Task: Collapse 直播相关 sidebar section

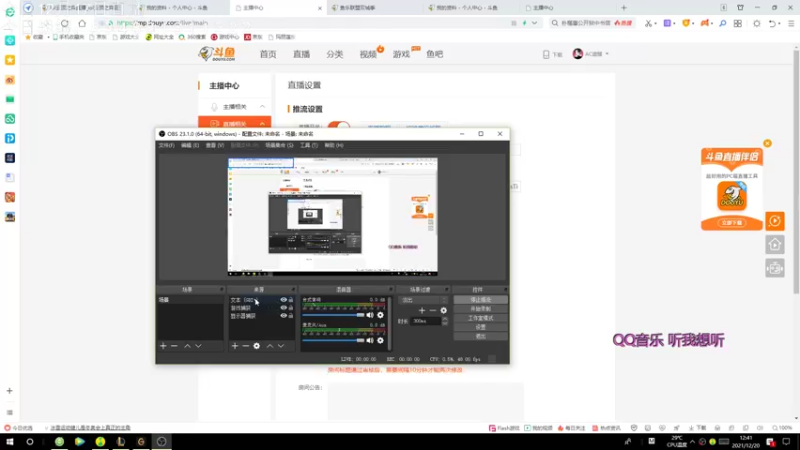Action: coord(262,123)
